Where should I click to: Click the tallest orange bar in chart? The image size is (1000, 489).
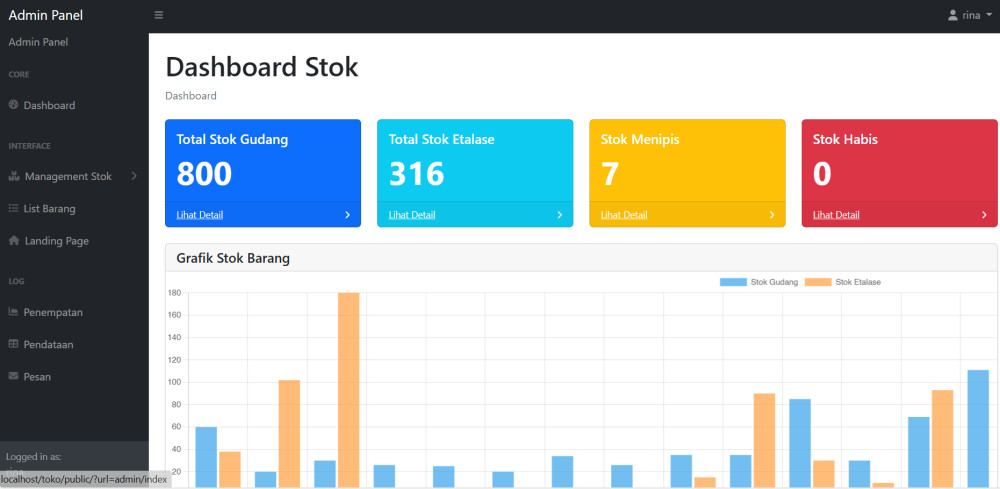tap(348, 390)
